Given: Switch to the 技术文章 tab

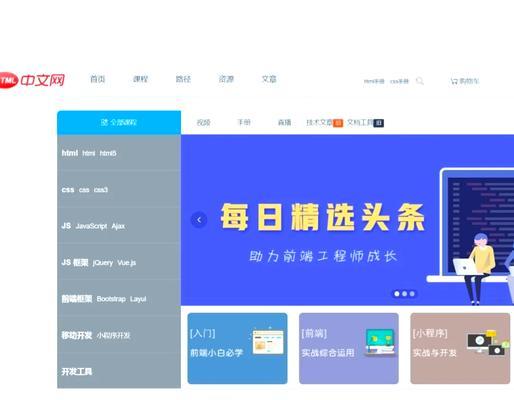Looking at the screenshot, I should 319,123.
